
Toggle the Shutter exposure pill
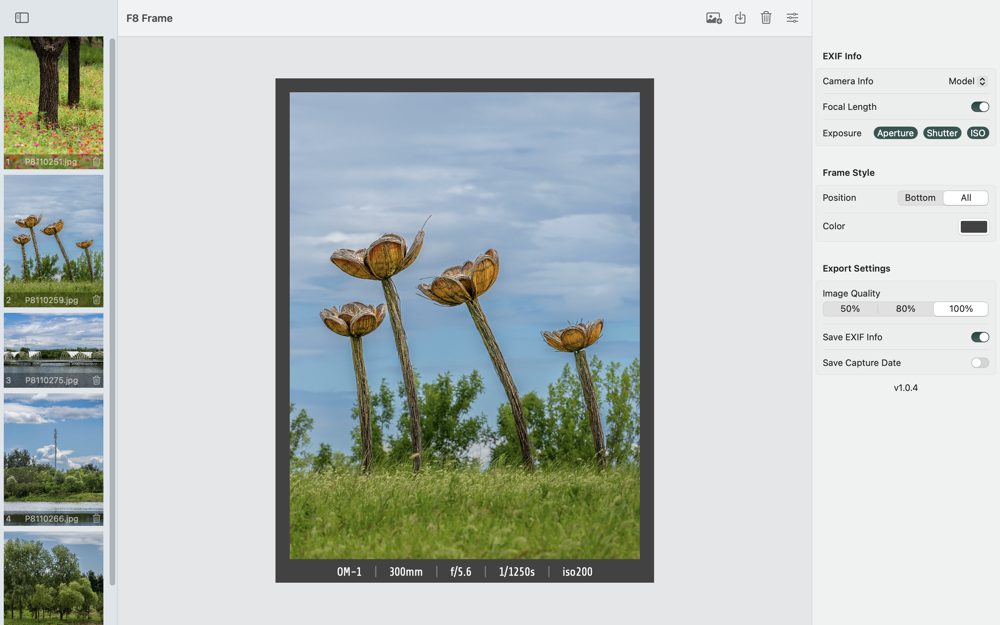942,133
